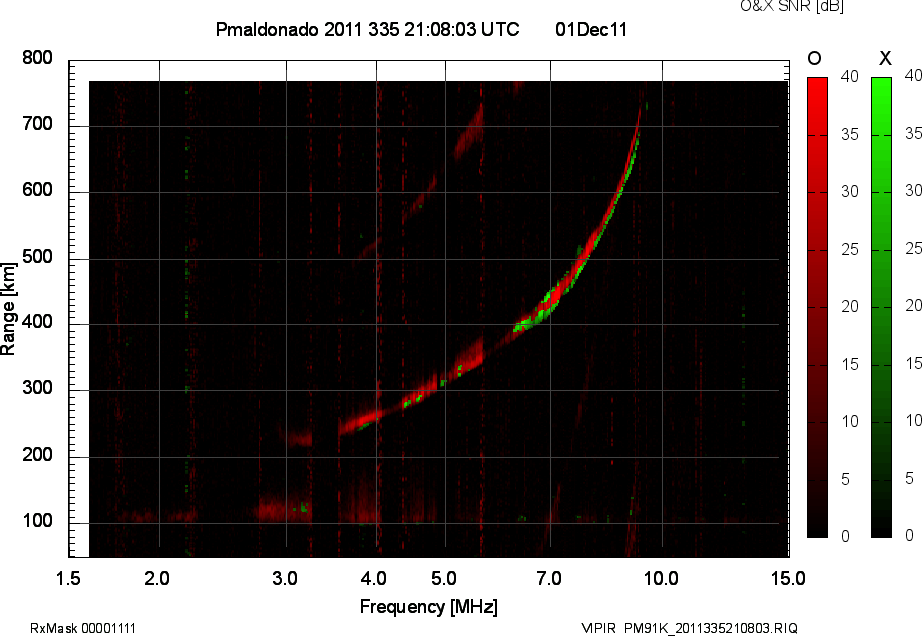Click the 100 range tick label
Image resolution: width=922 pixels, height=636 pixels.
tap(37, 521)
